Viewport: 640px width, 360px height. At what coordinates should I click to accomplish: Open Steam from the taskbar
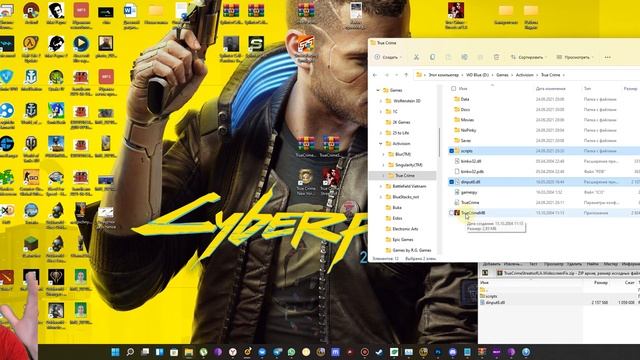(x=379, y=352)
